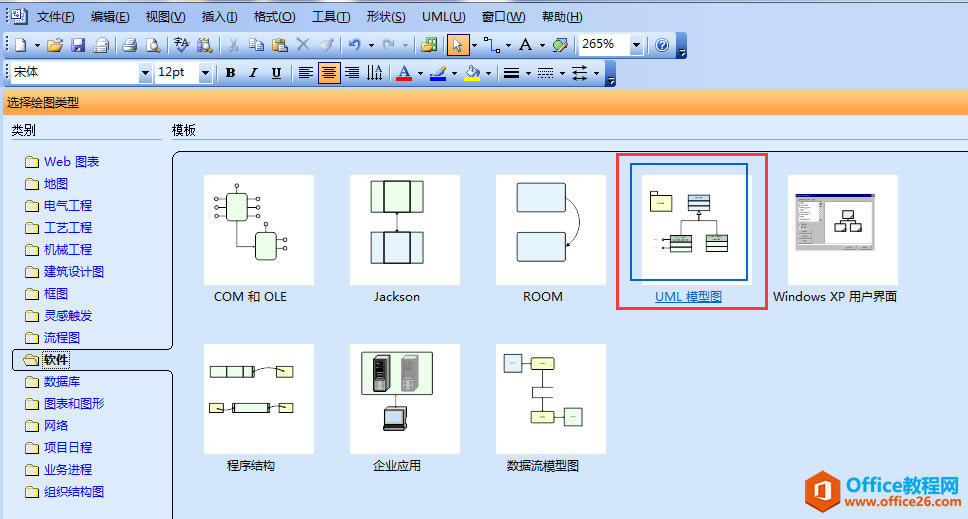Open the 帮助(H) menu
The height and width of the screenshot is (519, 968).
[562, 17]
